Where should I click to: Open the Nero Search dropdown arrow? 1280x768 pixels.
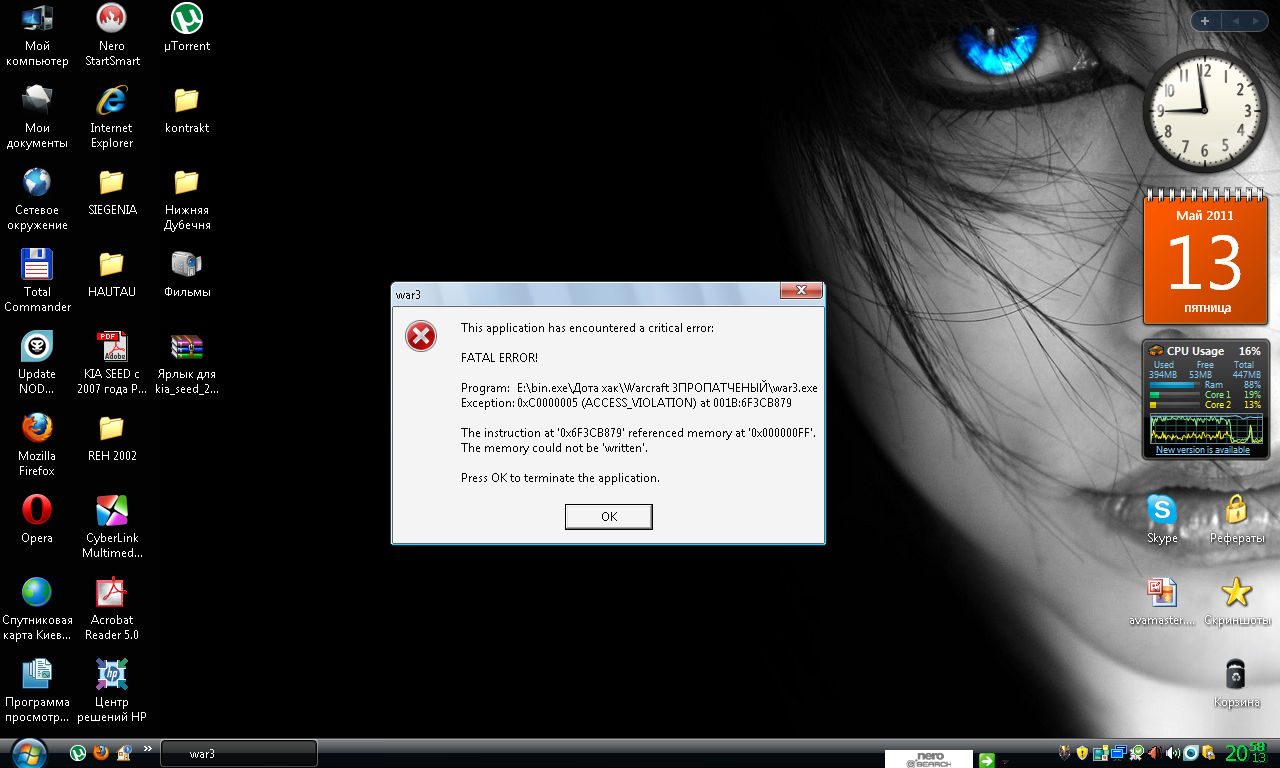coord(1004,760)
